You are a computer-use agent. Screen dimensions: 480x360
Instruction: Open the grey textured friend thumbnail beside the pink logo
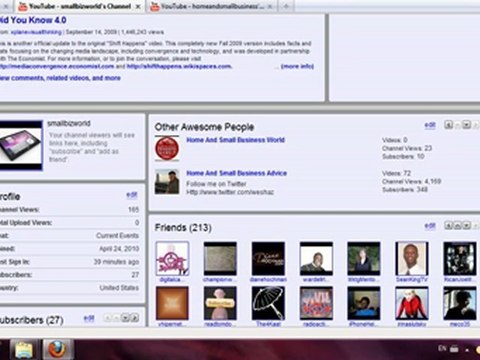pyautogui.click(x=220, y=259)
